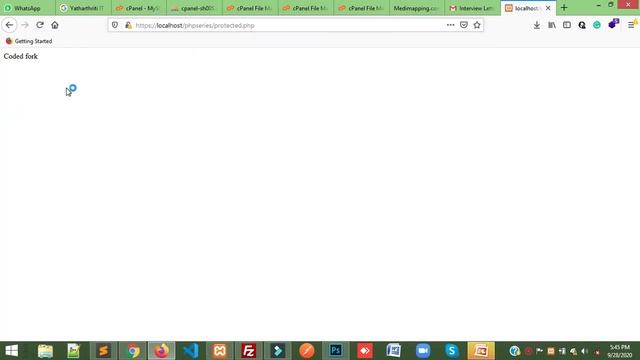Show the site security padlock info
Viewport: 640px width, 360px height.
tap(128, 25)
